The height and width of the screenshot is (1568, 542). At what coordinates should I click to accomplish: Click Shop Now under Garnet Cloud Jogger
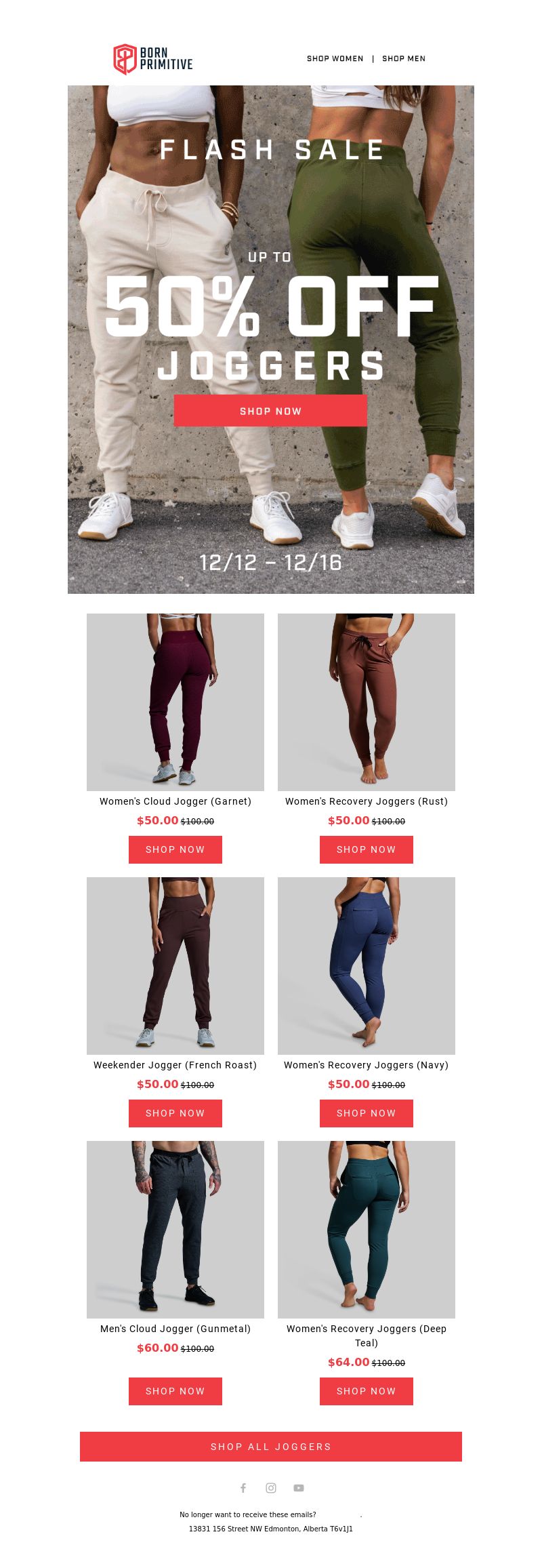click(x=175, y=849)
